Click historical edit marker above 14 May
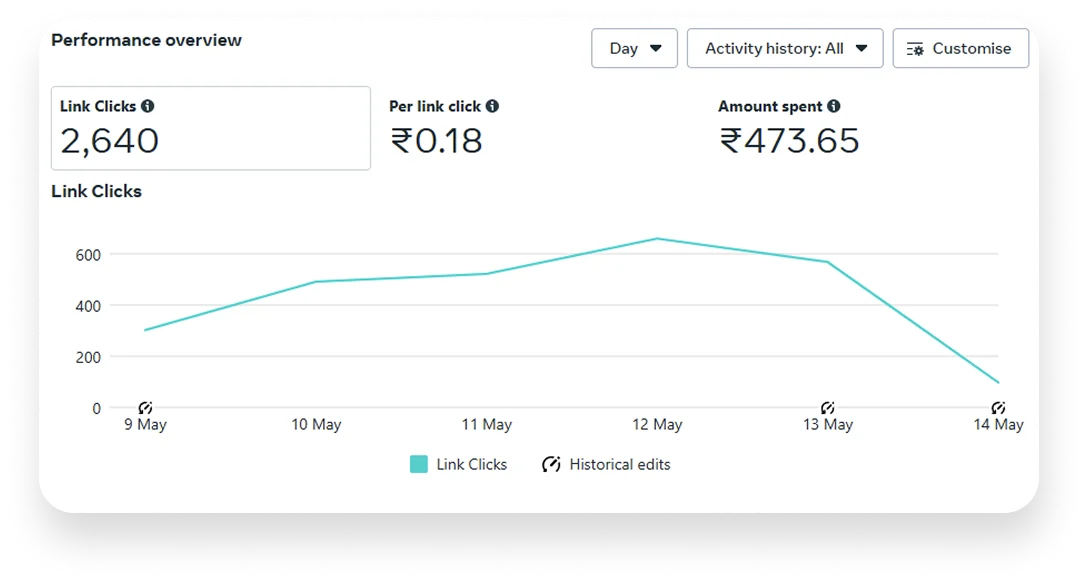 (x=998, y=408)
